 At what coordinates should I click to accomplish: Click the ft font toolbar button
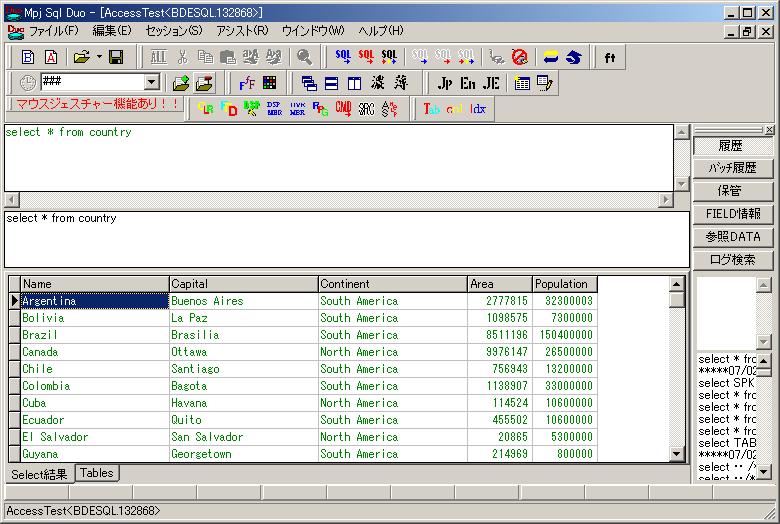610,57
